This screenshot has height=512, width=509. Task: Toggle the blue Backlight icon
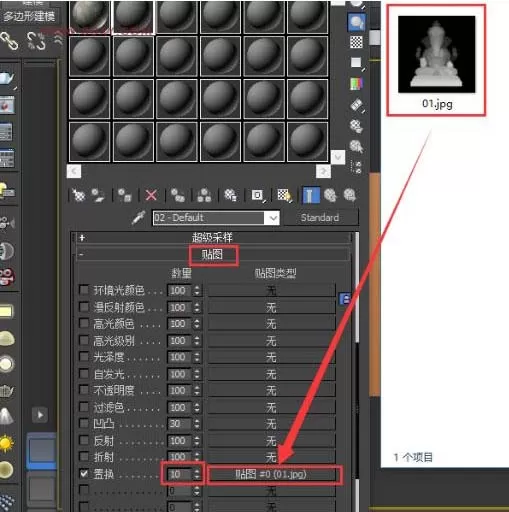(x=356, y=23)
